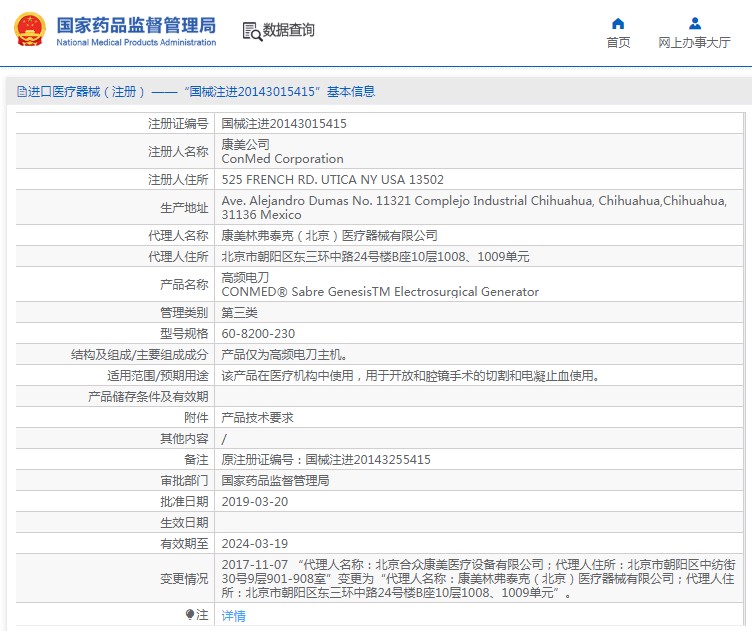Click the 管理类别 label
Screen dimensions: 752x631
coord(184,313)
